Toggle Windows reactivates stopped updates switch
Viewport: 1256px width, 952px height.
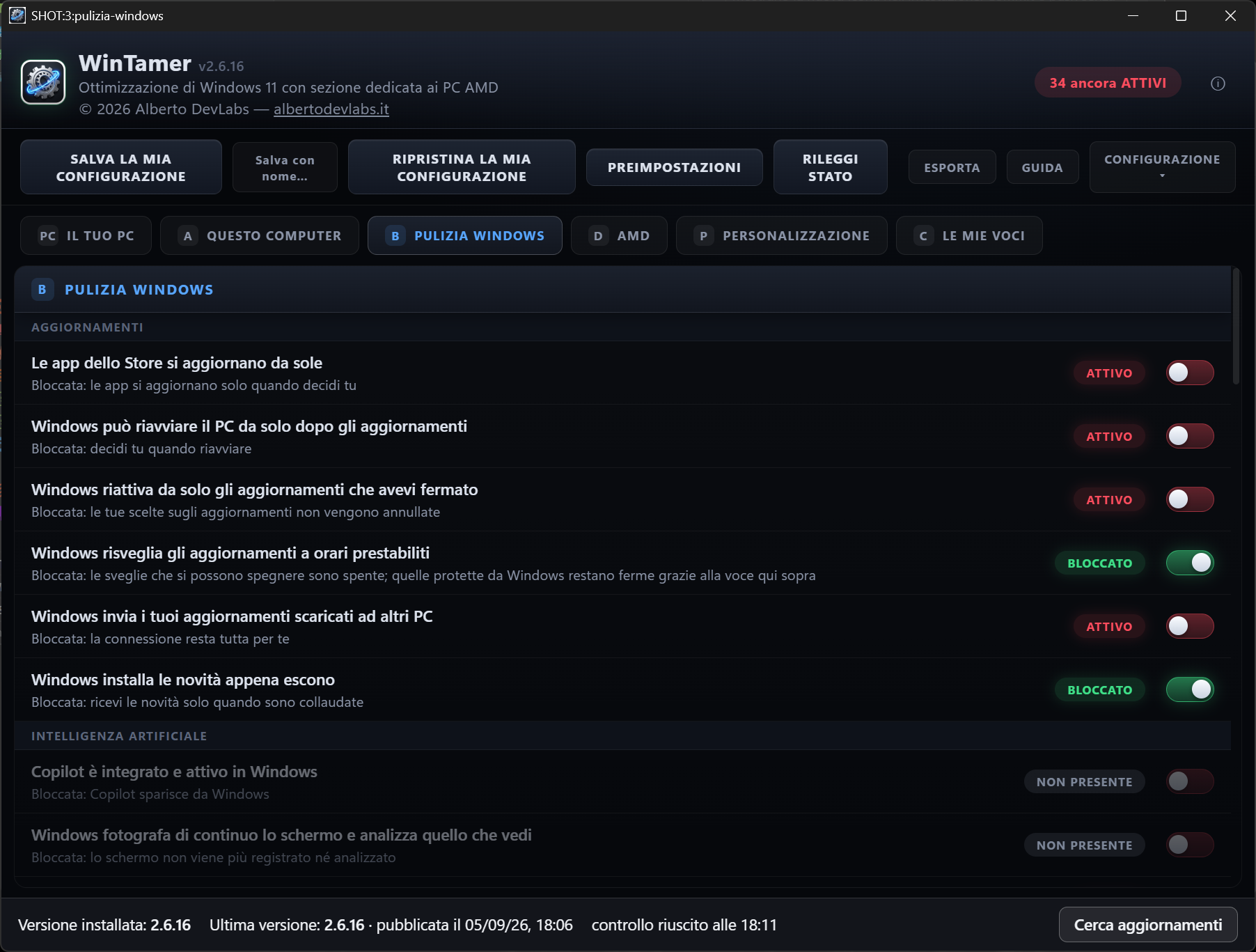tap(1190, 499)
